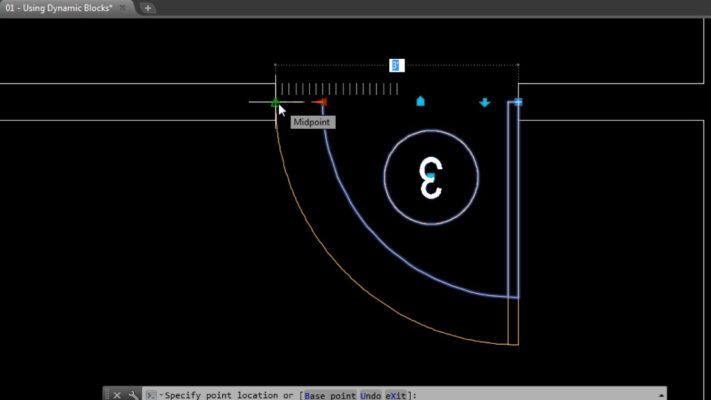
Task: Click the blue house-shaped alignment grip
Action: point(420,101)
